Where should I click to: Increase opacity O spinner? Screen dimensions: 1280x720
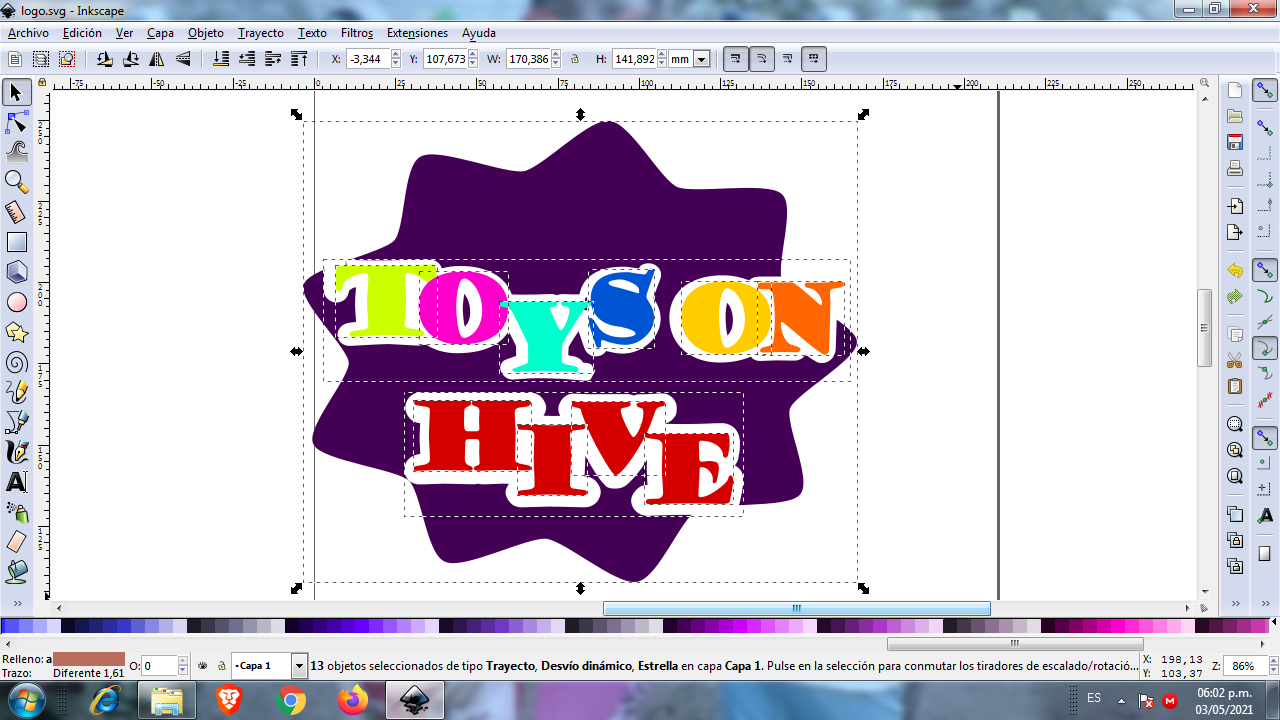(182, 661)
